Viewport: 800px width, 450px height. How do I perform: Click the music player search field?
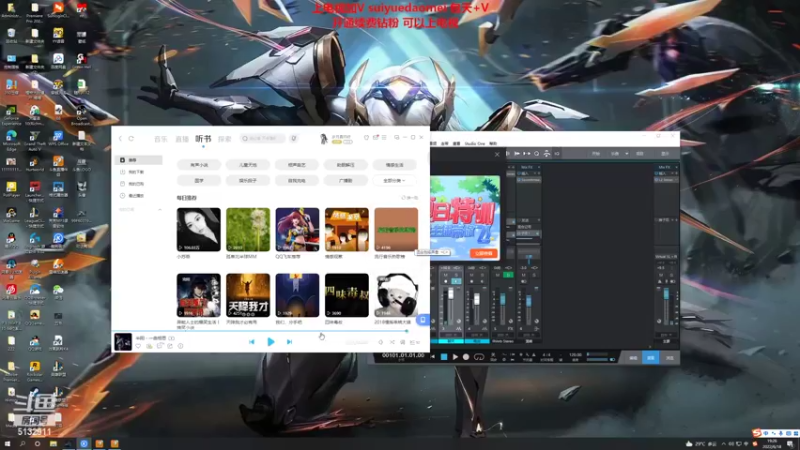tap(262, 138)
